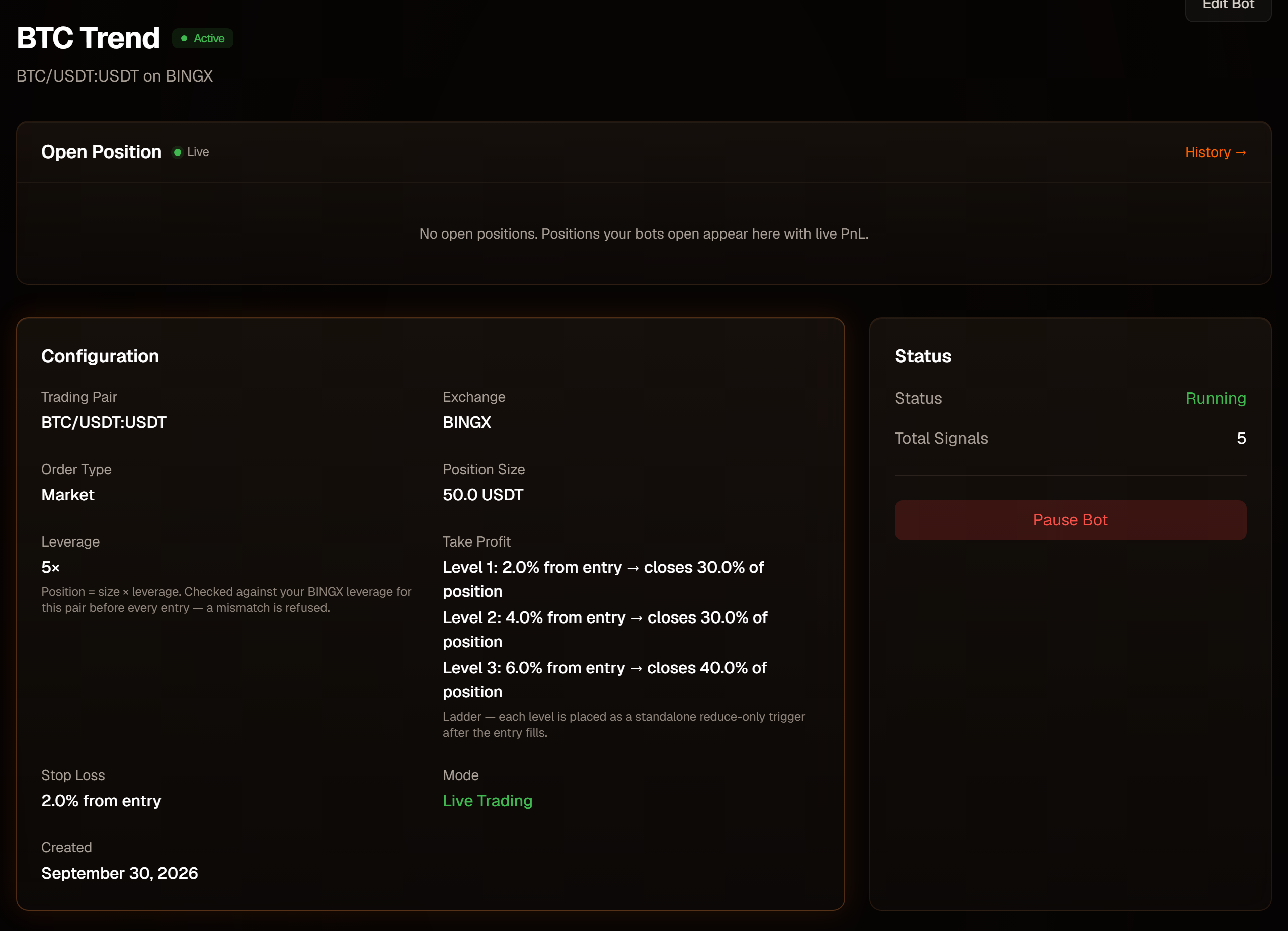Viewport: 1288px width, 931px height.
Task: Select Take Profit Level 1 line
Action: point(603,579)
